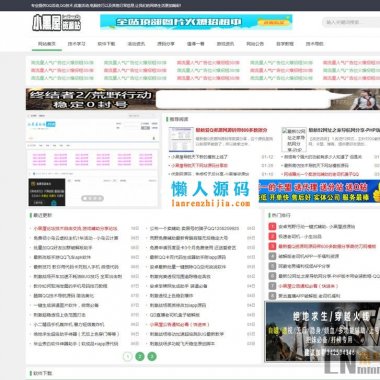Screen dimensions: 380x380
Task: Click the 小黑屋 site logo in header
Action: [57, 23]
